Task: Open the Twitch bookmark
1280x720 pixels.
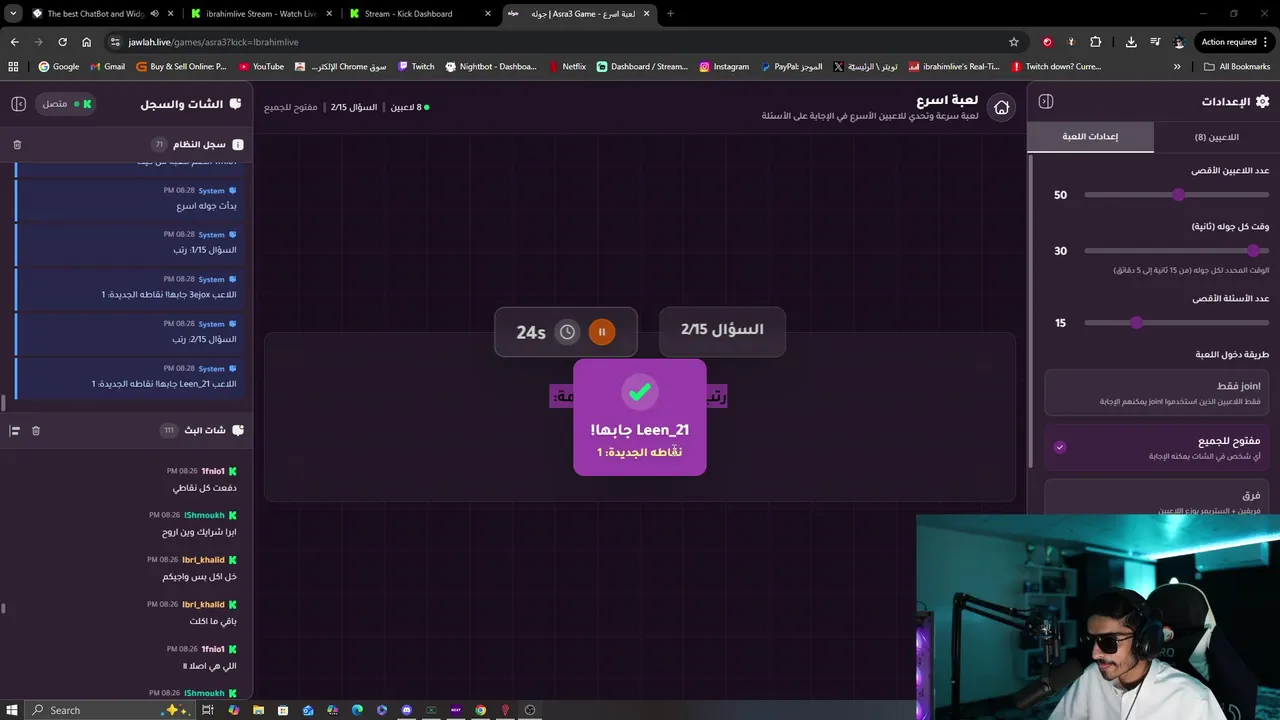Action: [x=416, y=67]
